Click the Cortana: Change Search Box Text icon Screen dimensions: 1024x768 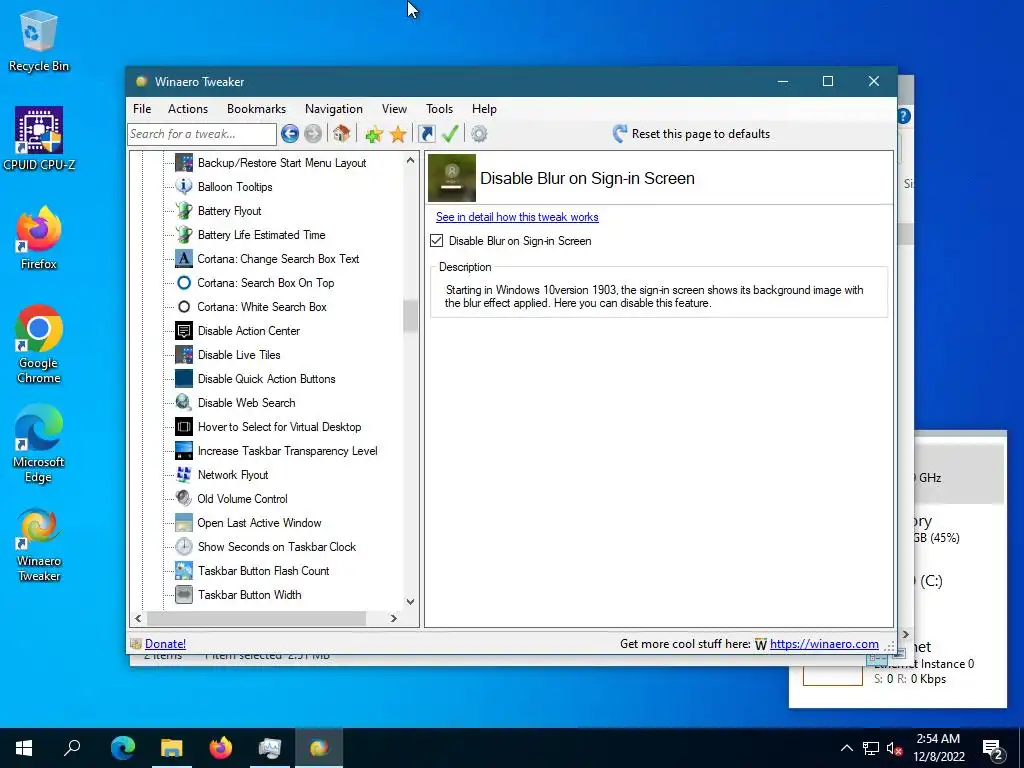(x=184, y=259)
